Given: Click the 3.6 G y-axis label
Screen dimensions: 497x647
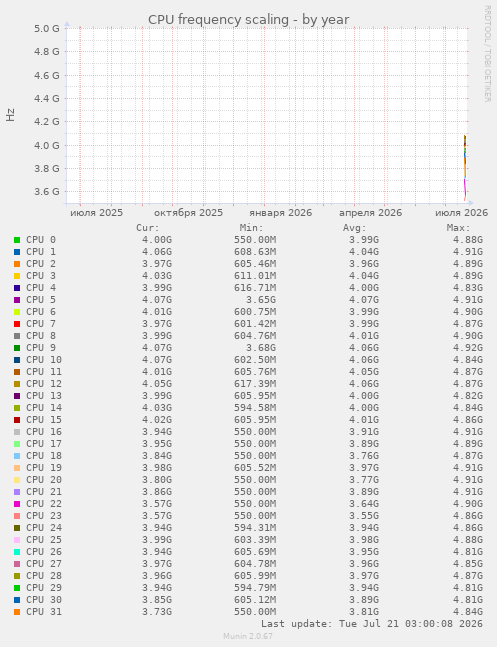Looking at the screenshot, I should (47, 191).
